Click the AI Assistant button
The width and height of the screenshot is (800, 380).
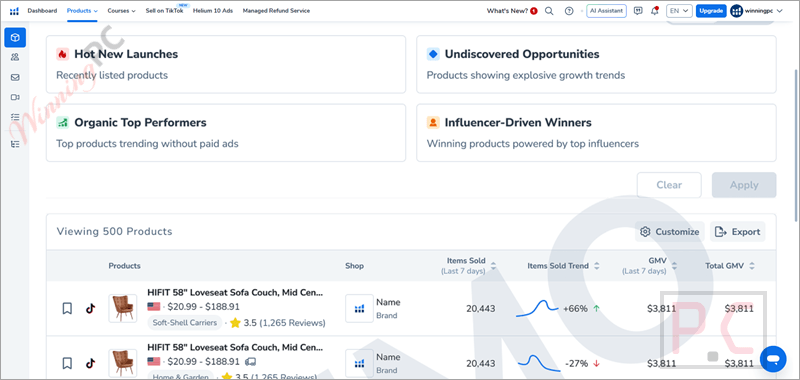click(x=606, y=11)
